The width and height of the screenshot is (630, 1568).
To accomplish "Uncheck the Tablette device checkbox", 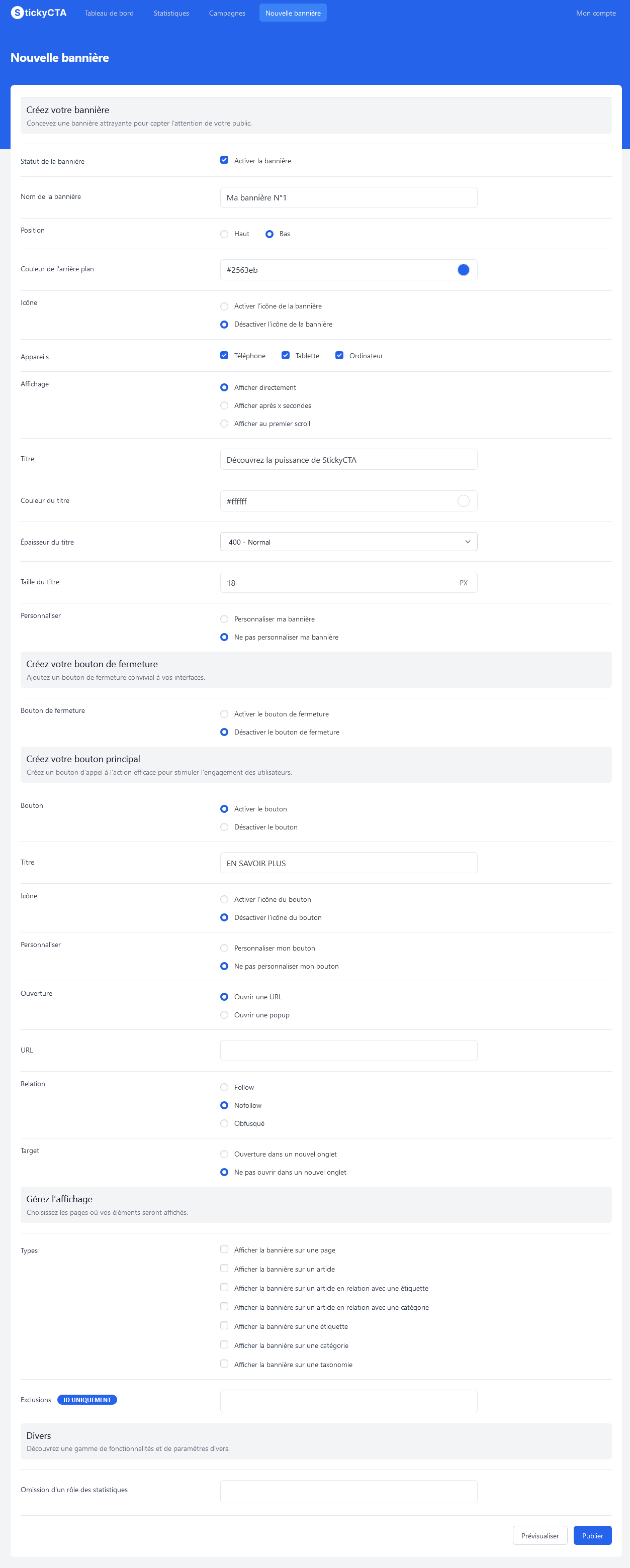I will [285, 356].
